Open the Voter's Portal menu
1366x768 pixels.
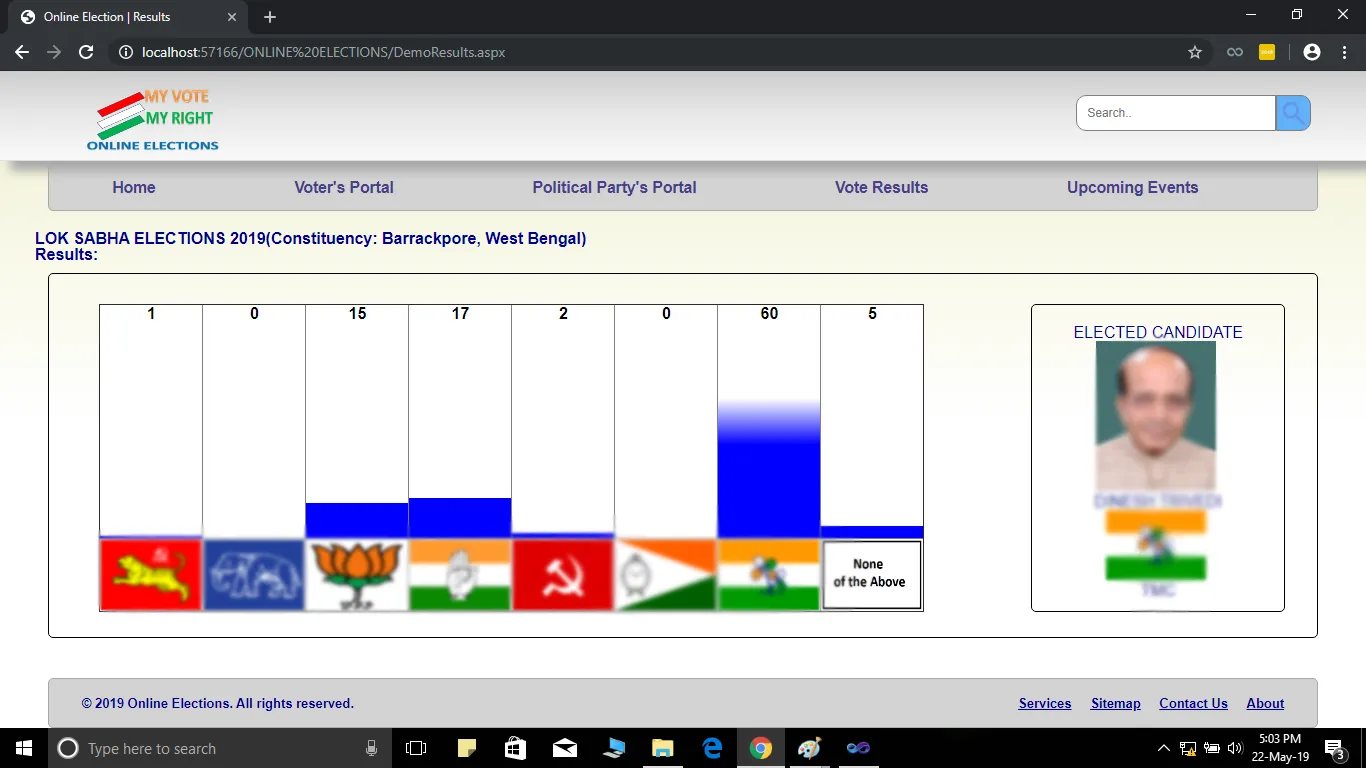pyautogui.click(x=344, y=187)
